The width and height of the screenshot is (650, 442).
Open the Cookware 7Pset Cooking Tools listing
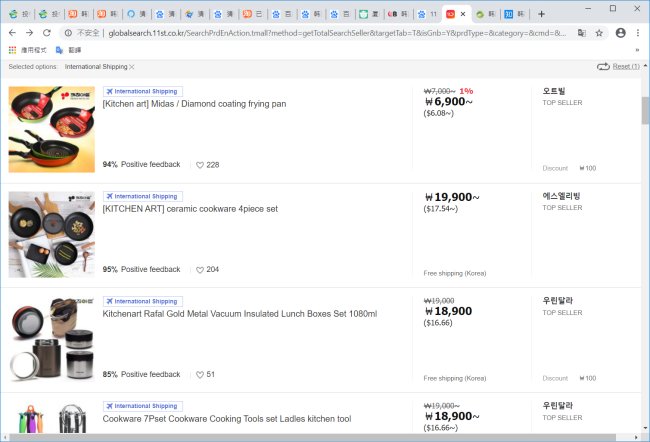(x=226, y=418)
